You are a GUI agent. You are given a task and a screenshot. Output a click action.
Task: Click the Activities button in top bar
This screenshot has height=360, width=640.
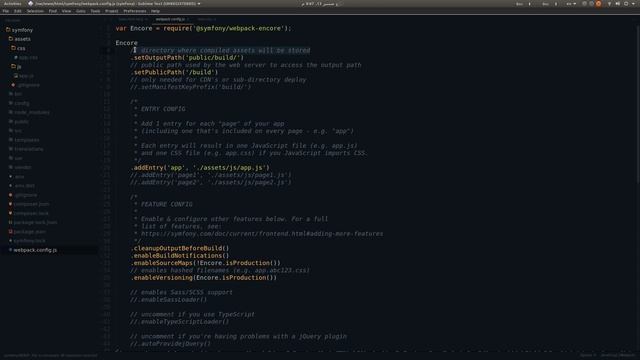(x=12, y=4)
